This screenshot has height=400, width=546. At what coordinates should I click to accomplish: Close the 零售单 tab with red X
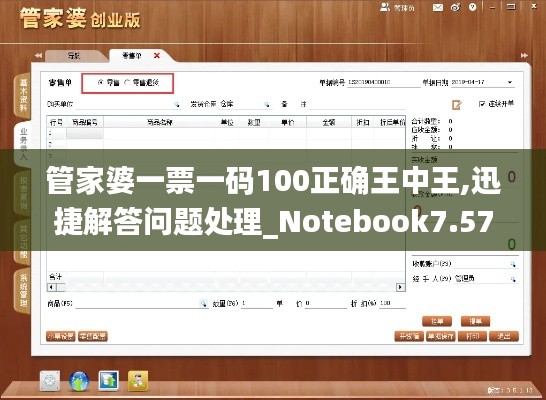coord(157,55)
